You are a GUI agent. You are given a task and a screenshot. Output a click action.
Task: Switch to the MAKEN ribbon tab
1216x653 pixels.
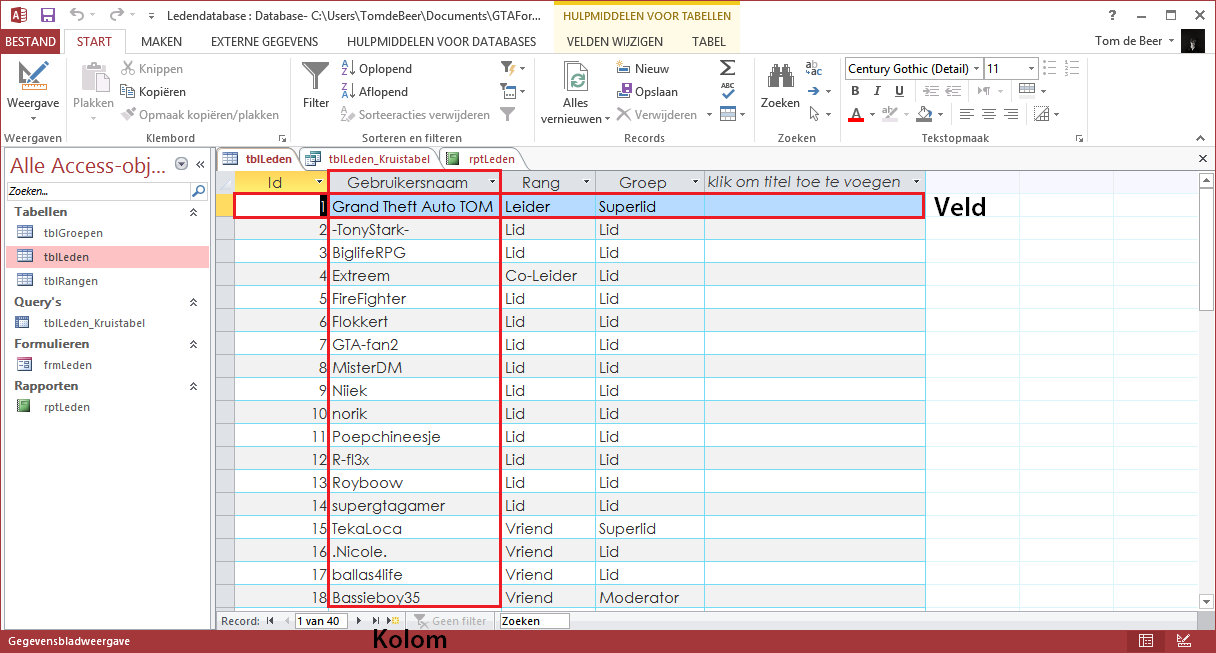161,41
